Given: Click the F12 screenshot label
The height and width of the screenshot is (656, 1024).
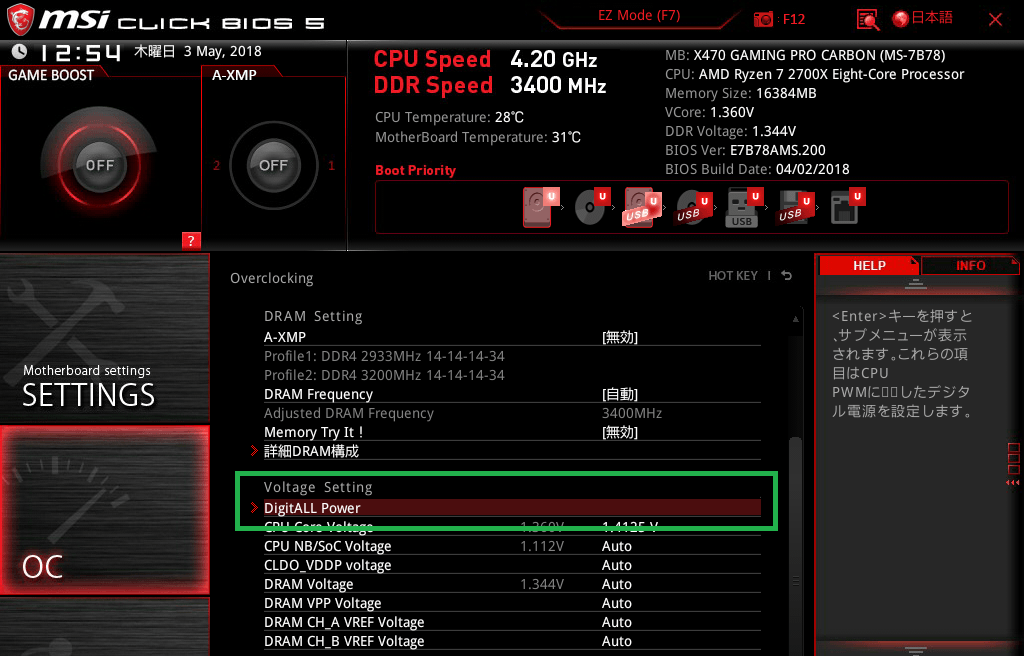Looking at the screenshot, I should pos(793,19).
